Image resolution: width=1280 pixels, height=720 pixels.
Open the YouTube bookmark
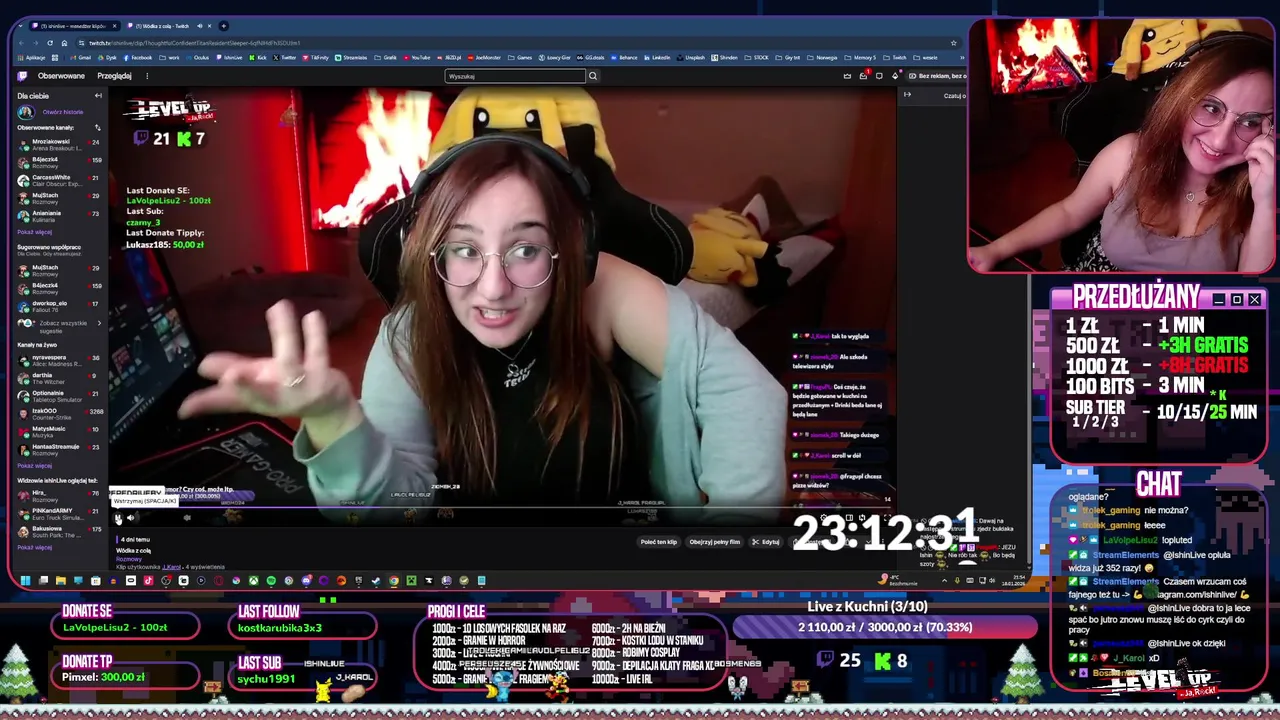tap(416, 58)
